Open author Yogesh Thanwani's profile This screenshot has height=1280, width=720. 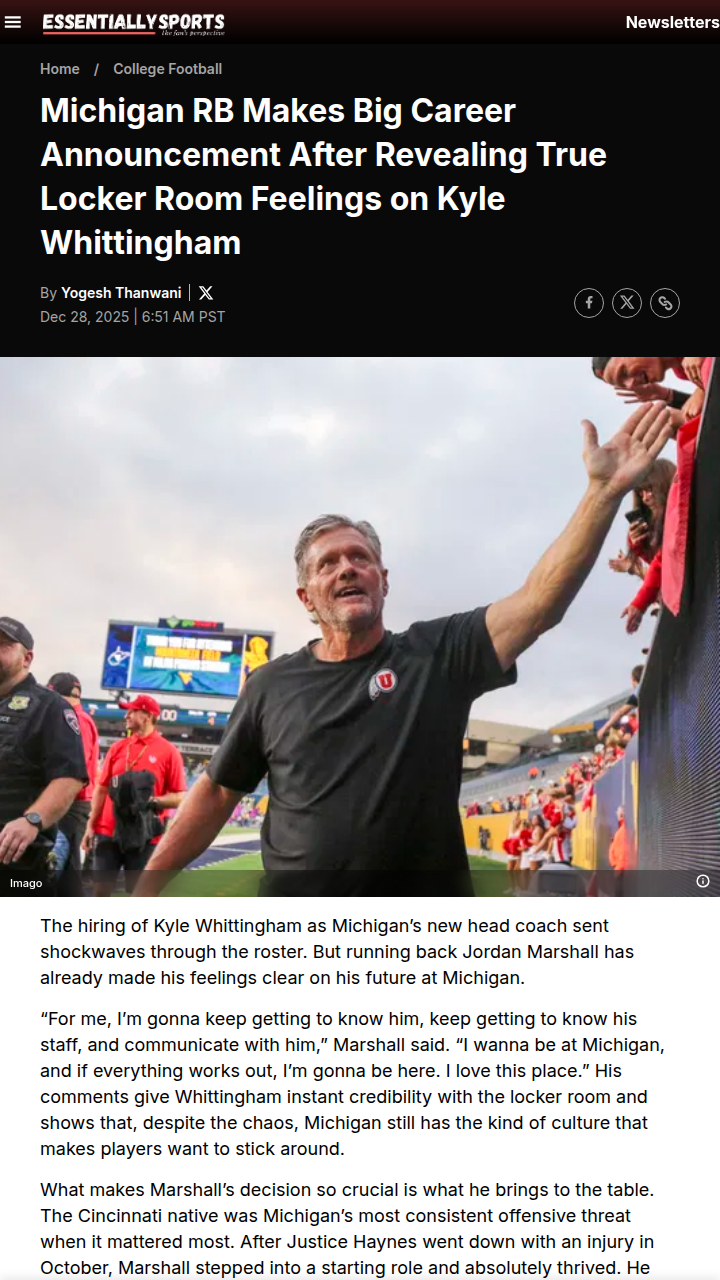point(121,293)
